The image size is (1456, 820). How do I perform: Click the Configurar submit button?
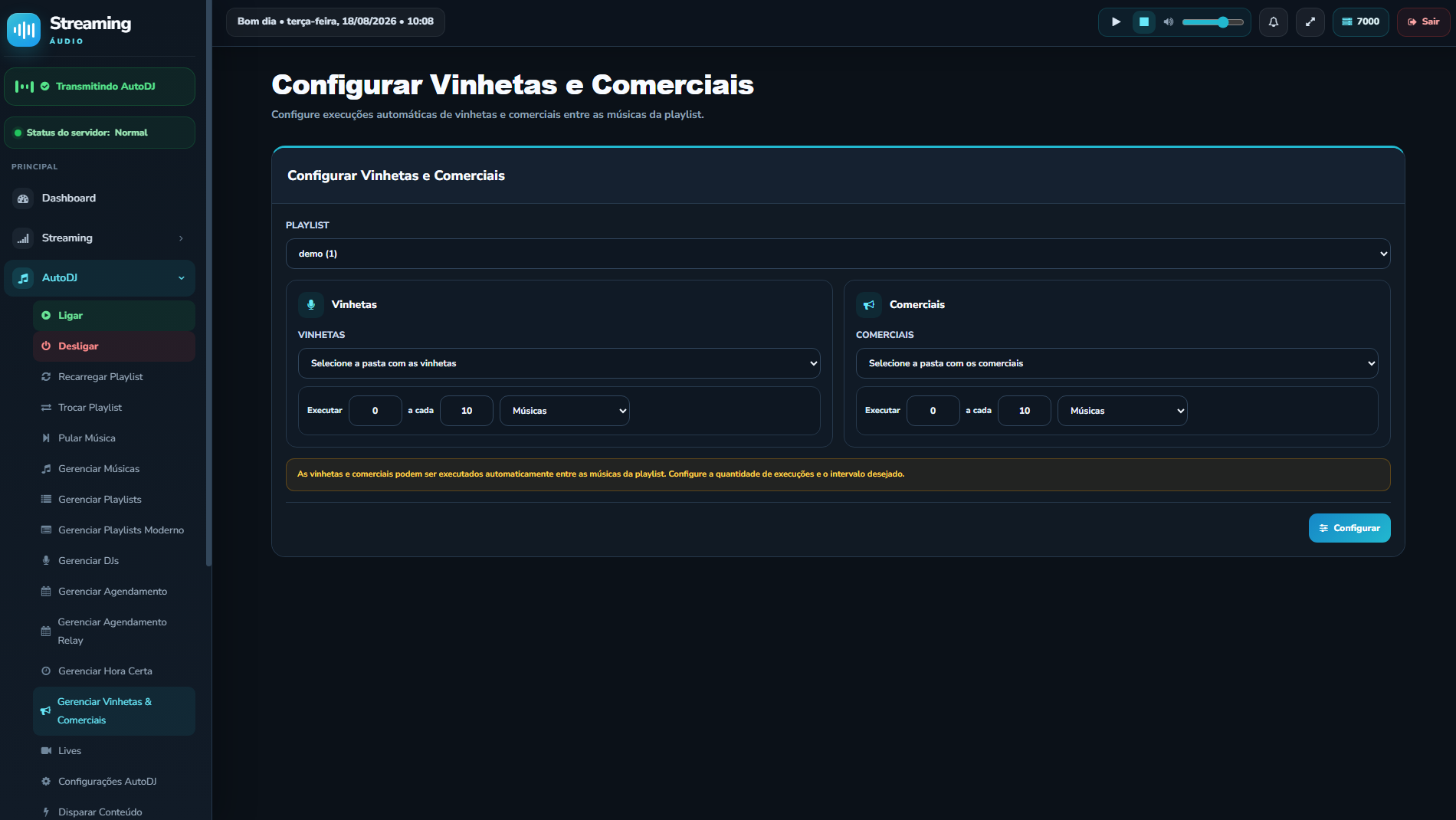(x=1349, y=528)
